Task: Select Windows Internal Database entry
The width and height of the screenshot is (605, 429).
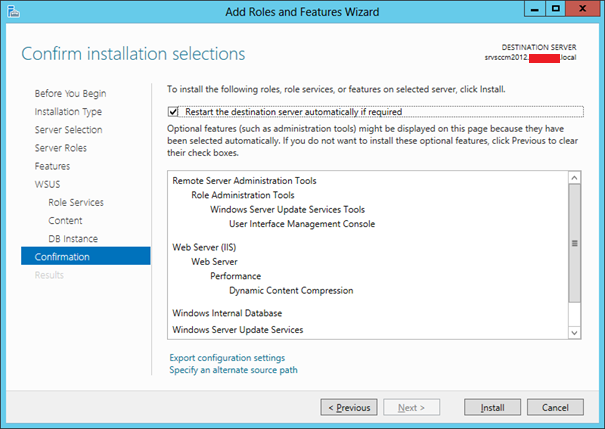Action: point(227,313)
